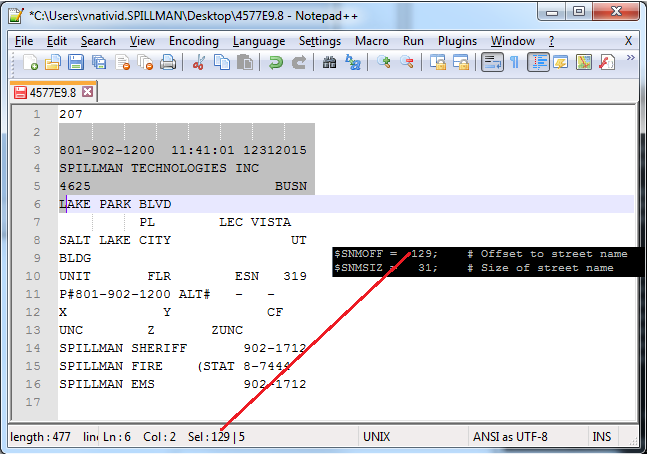This screenshot has width=647, height=454.
Task: Toggle the Word Wrap toolbar button
Action: point(492,63)
